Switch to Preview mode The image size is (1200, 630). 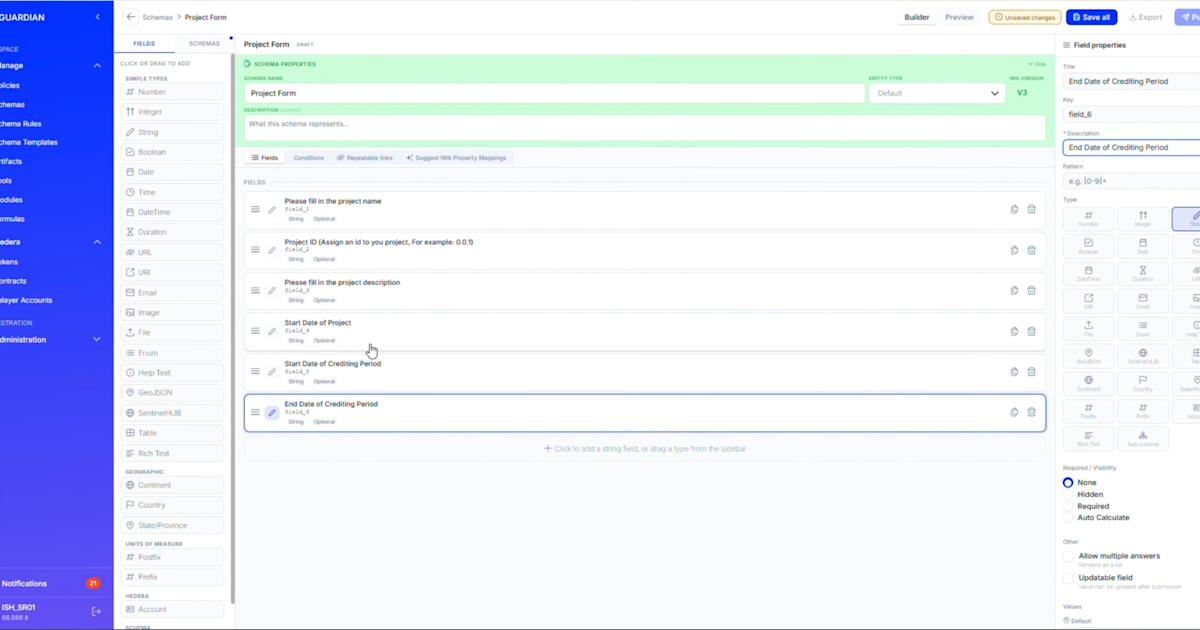[959, 17]
